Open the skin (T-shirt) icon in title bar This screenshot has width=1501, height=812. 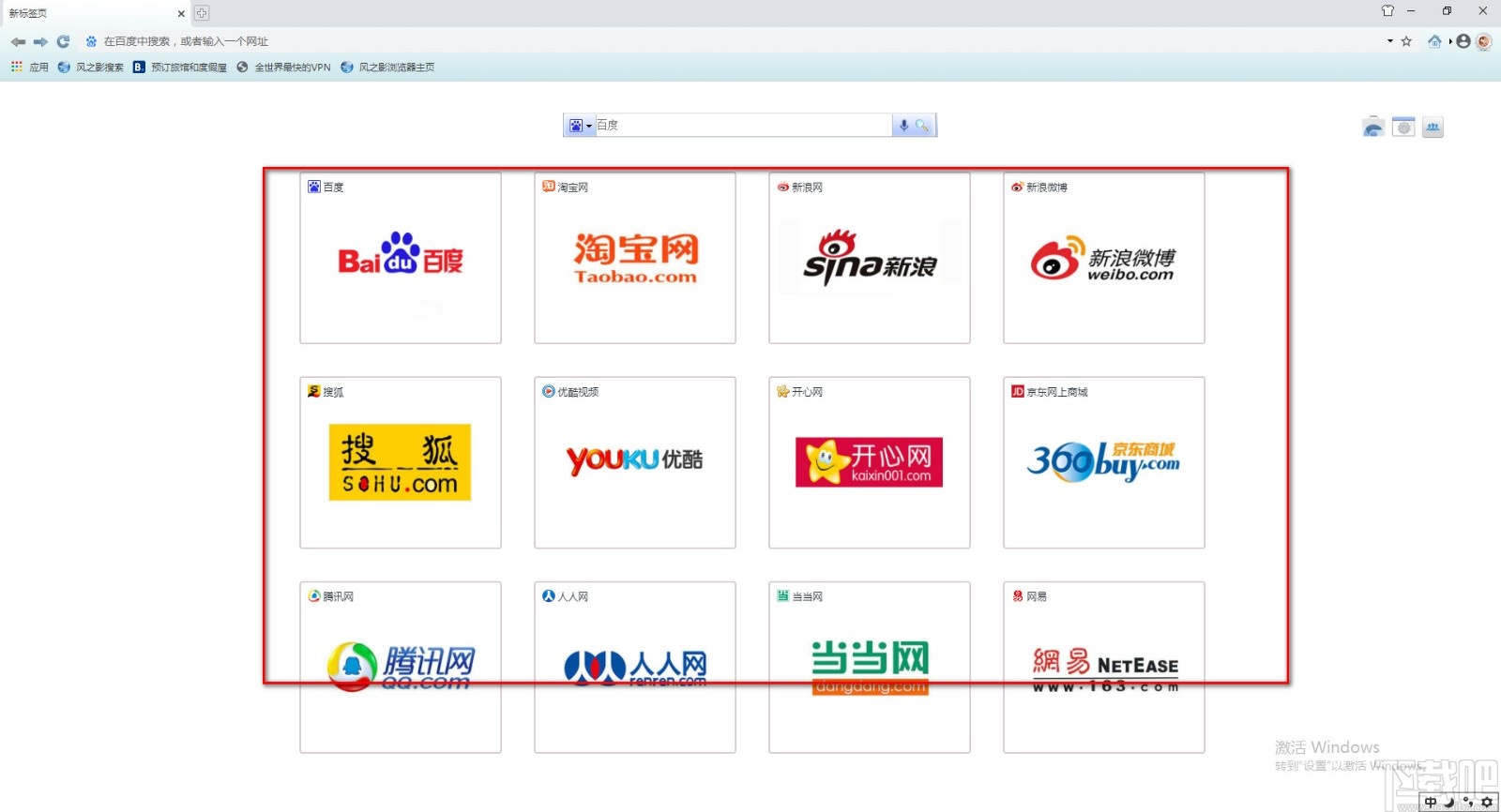1387,11
